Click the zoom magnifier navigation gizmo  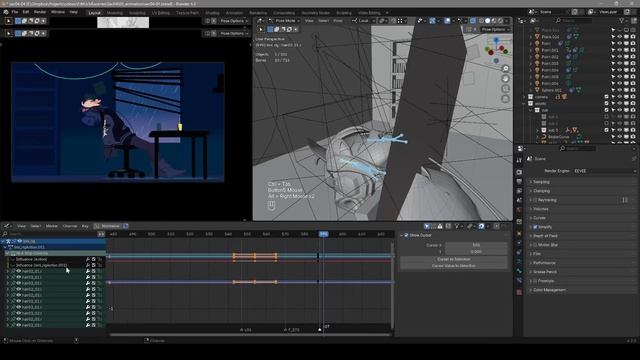pos(505,69)
